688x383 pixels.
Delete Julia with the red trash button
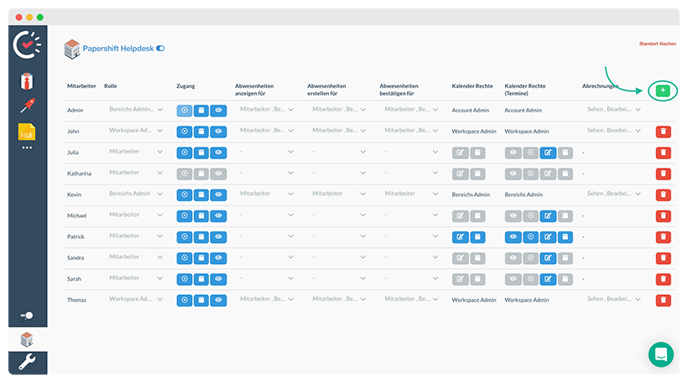click(663, 152)
